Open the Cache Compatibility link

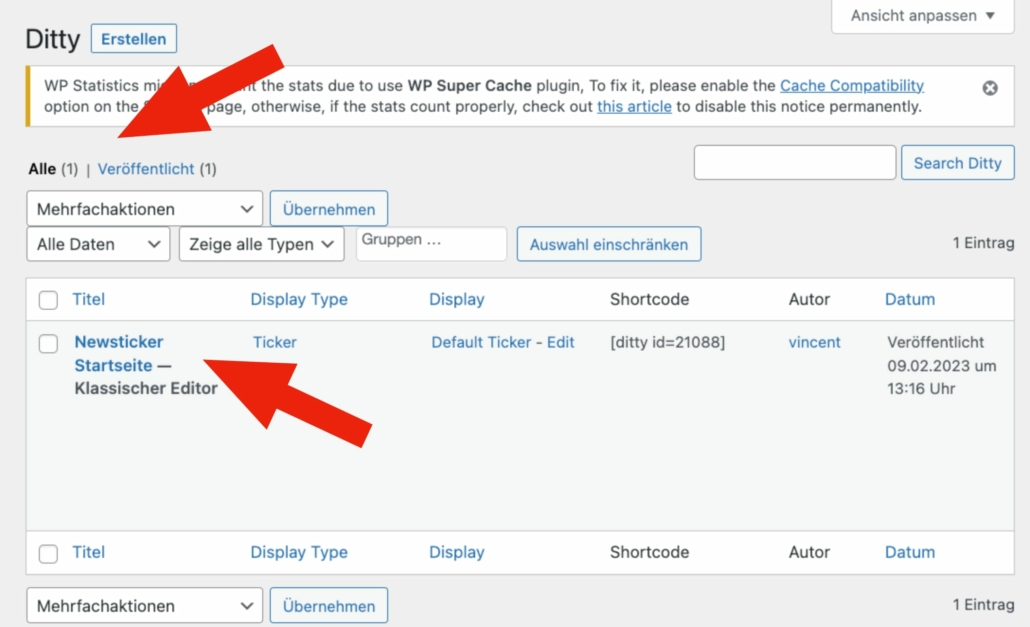click(x=851, y=86)
